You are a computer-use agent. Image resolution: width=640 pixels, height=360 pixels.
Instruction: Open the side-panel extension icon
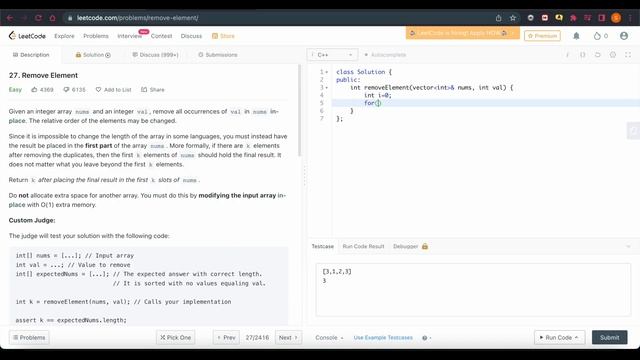pos(602,18)
